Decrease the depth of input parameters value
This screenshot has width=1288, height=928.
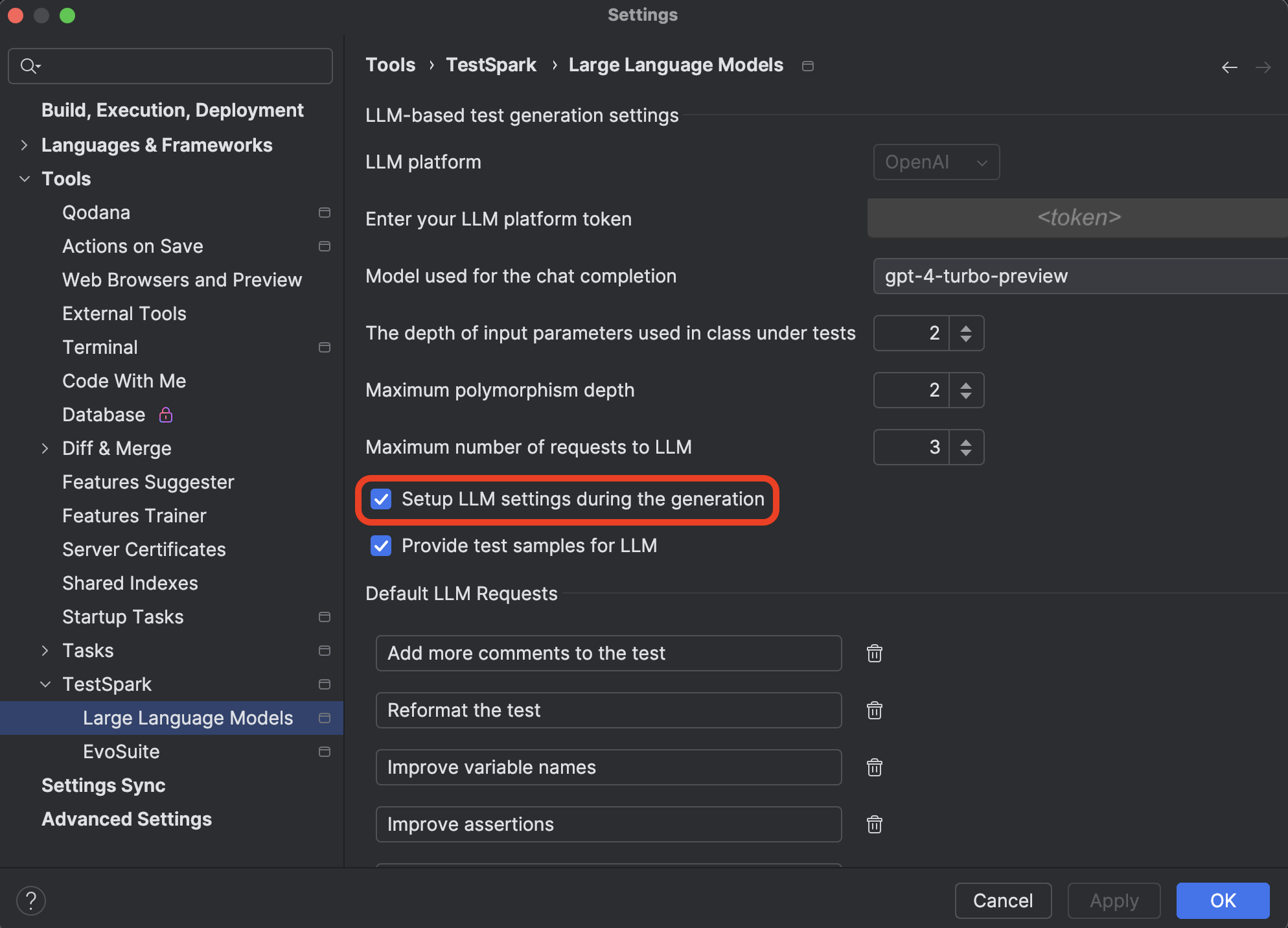966,338
